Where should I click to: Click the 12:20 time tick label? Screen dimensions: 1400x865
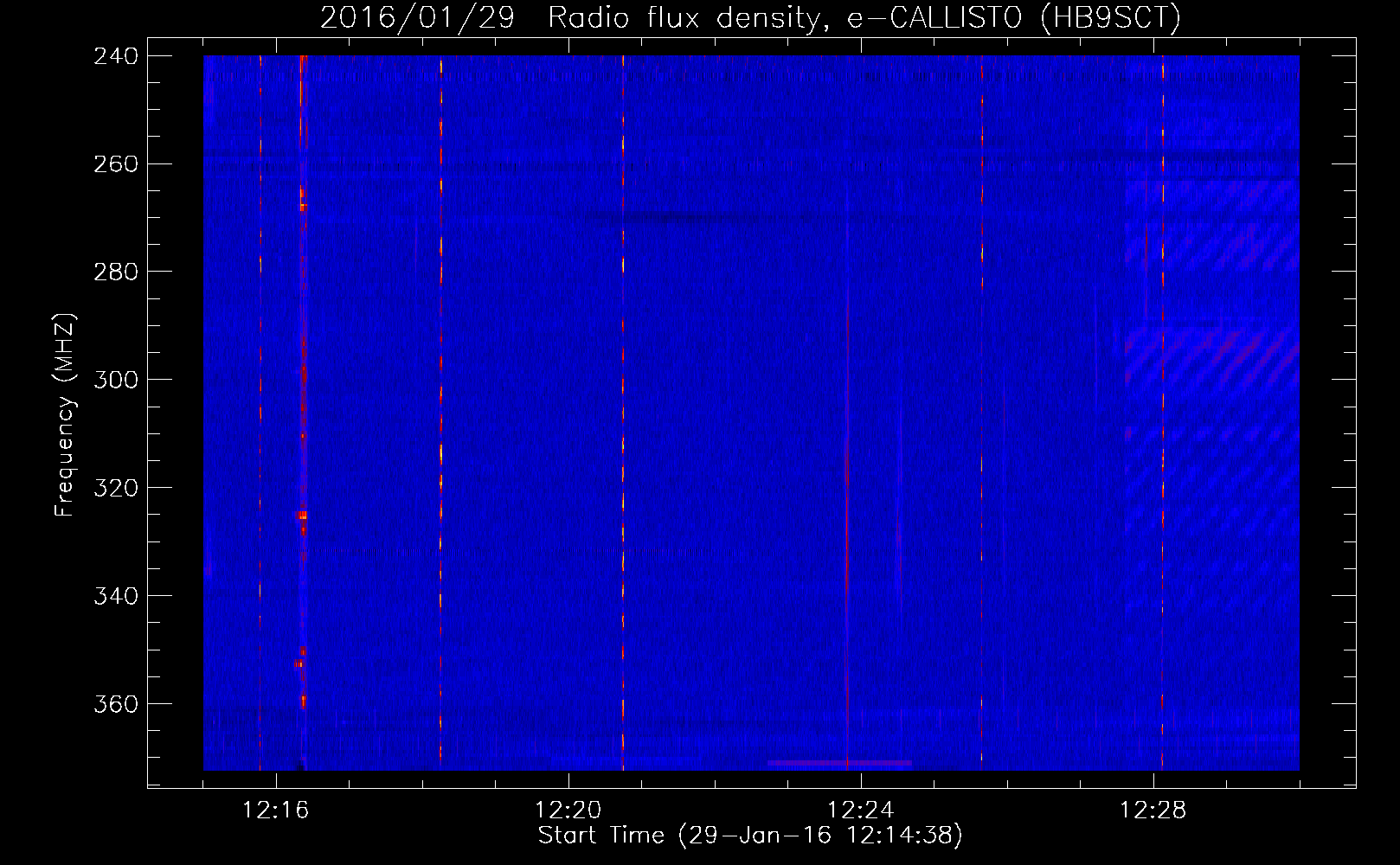568,811
